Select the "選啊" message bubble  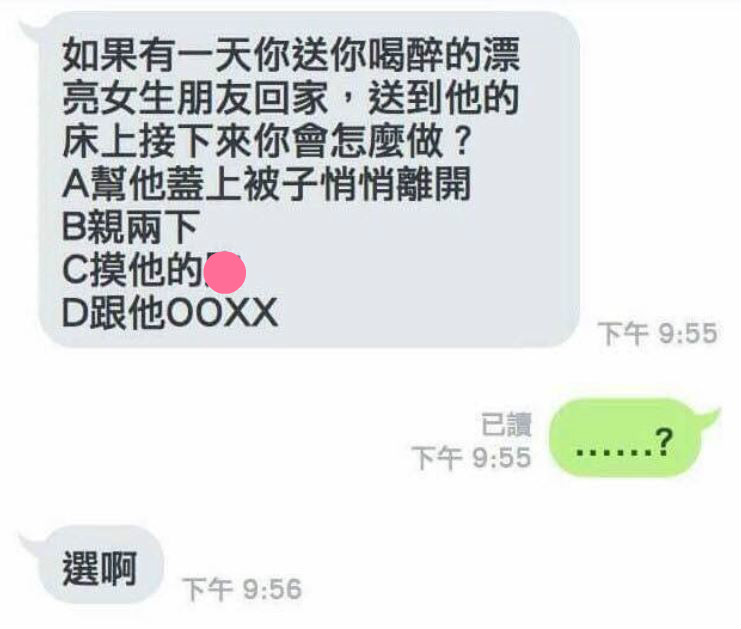pos(100,565)
